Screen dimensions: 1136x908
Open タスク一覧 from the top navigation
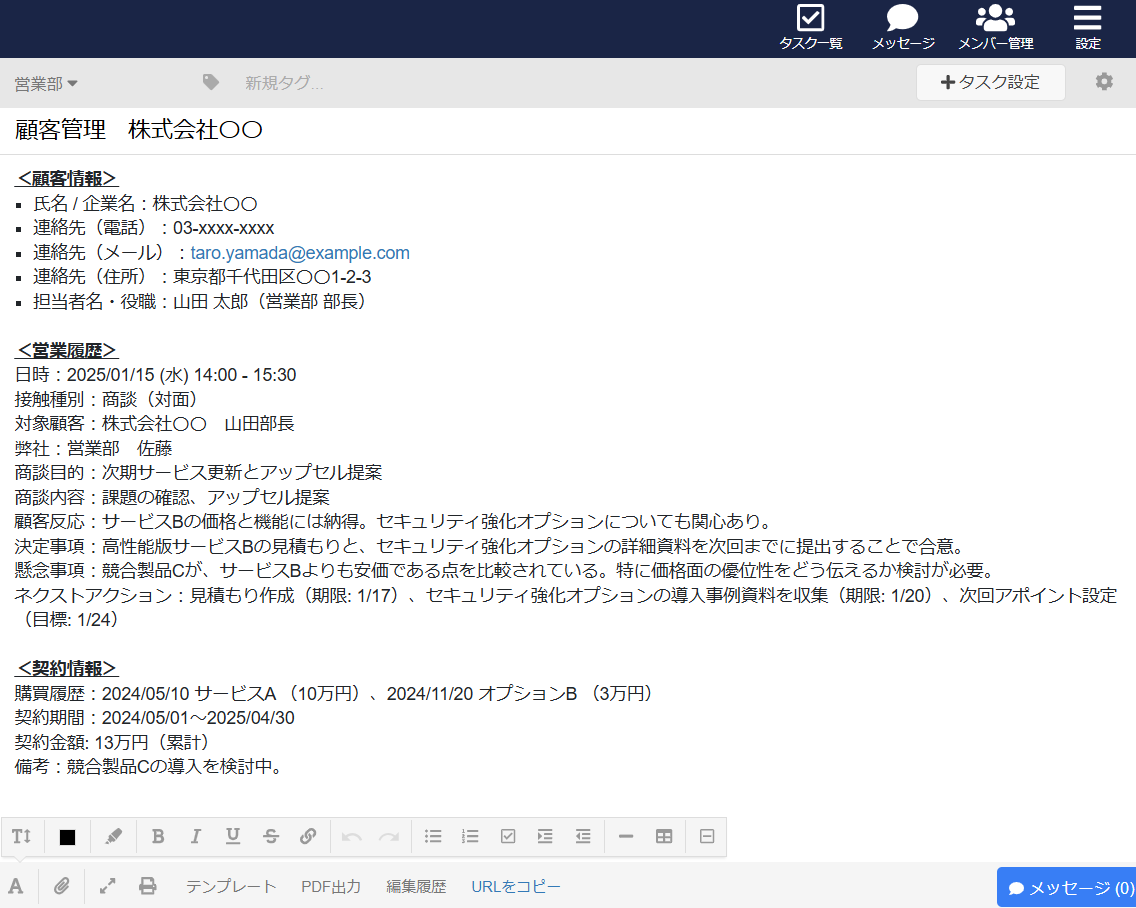(x=810, y=27)
